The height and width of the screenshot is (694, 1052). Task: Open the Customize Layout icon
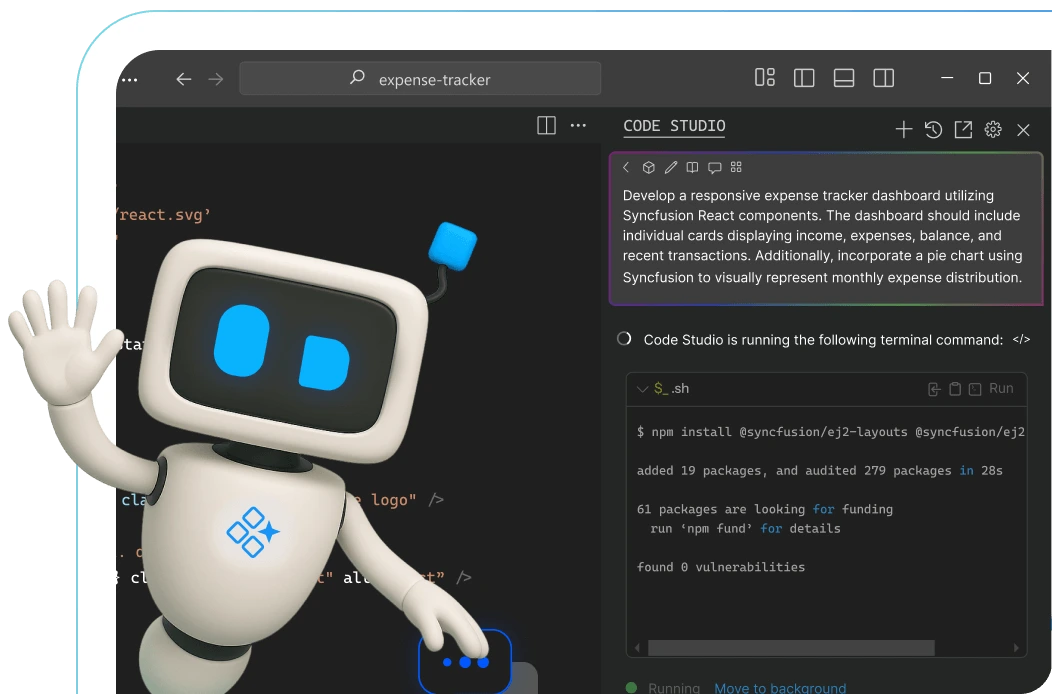coord(765,78)
